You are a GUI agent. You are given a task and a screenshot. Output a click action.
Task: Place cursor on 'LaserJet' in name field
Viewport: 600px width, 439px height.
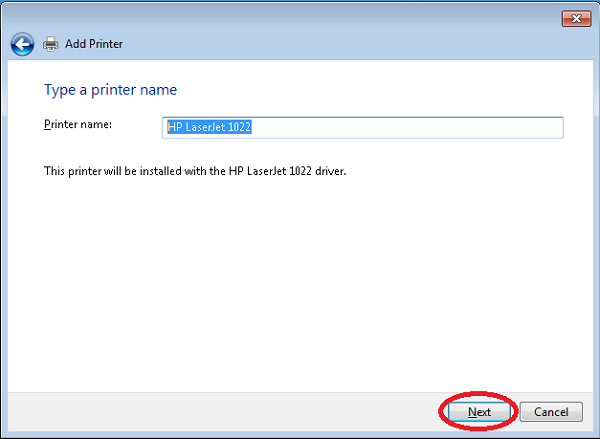(x=208, y=127)
